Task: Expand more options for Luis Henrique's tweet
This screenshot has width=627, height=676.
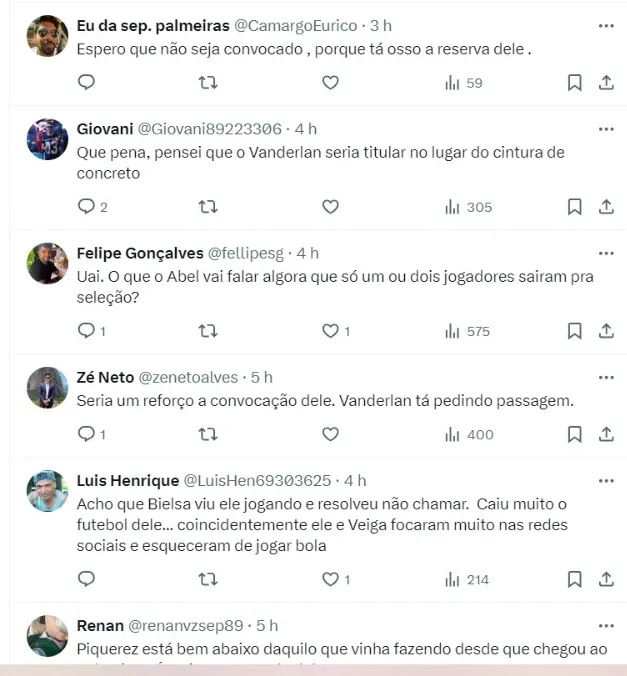Action: (606, 481)
